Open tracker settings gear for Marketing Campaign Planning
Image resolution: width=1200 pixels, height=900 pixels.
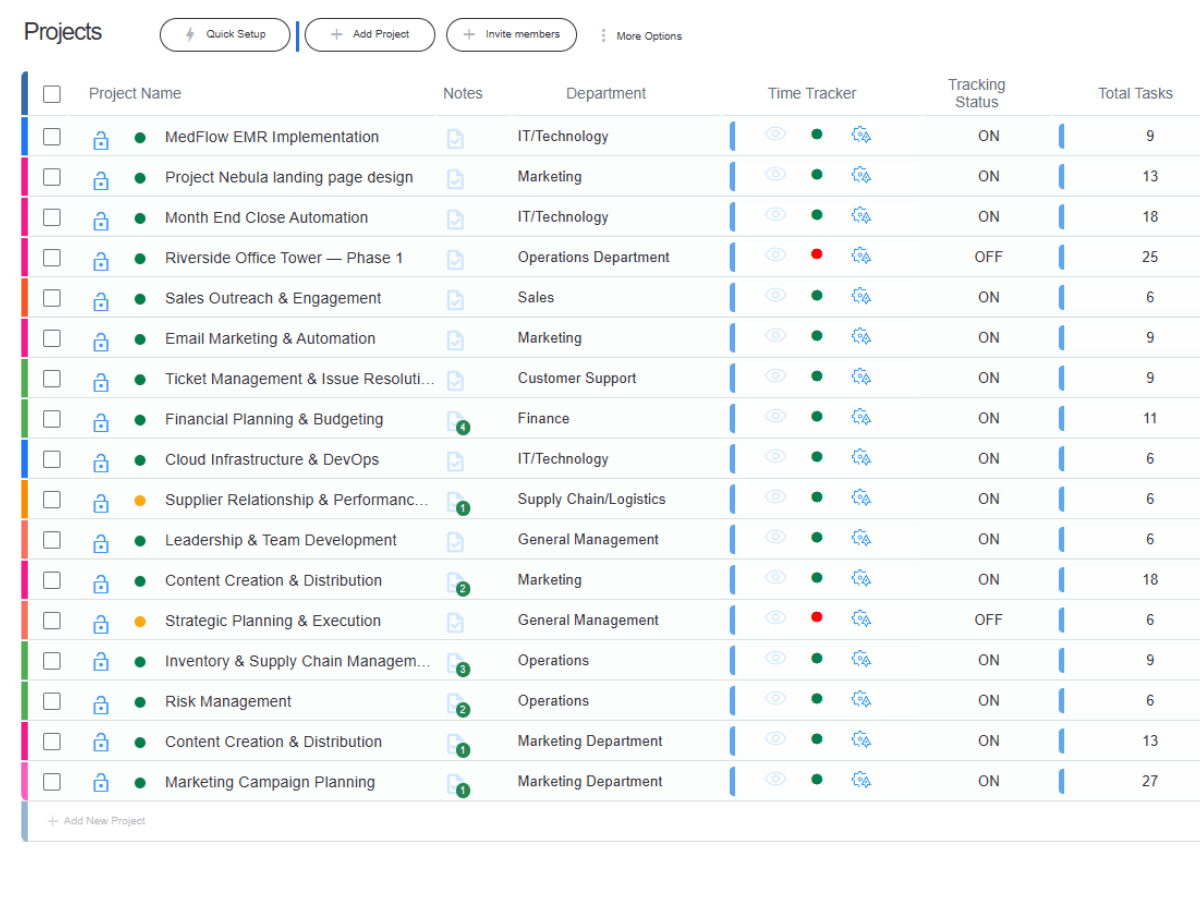861,780
